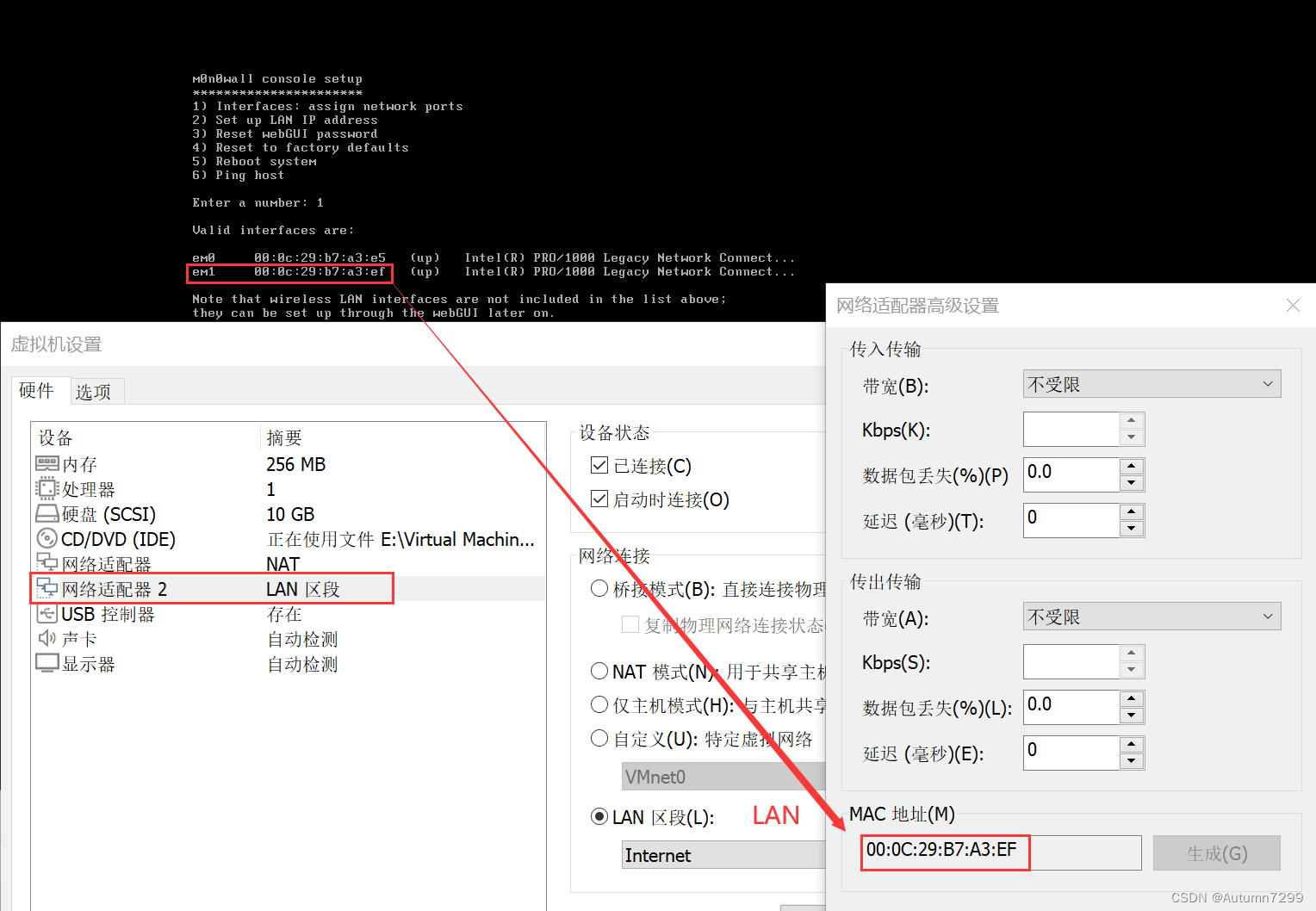Click the outgoing Kbps(S) input field
The width and height of the screenshot is (1316, 911).
pyautogui.click(x=1071, y=661)
